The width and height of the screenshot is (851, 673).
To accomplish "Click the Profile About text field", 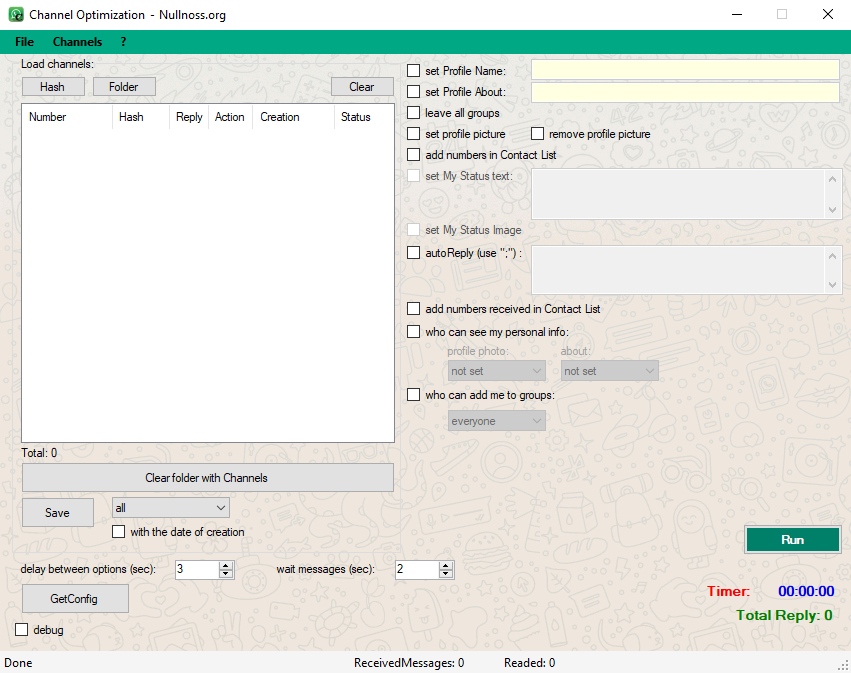I will (x=685, y=92).
